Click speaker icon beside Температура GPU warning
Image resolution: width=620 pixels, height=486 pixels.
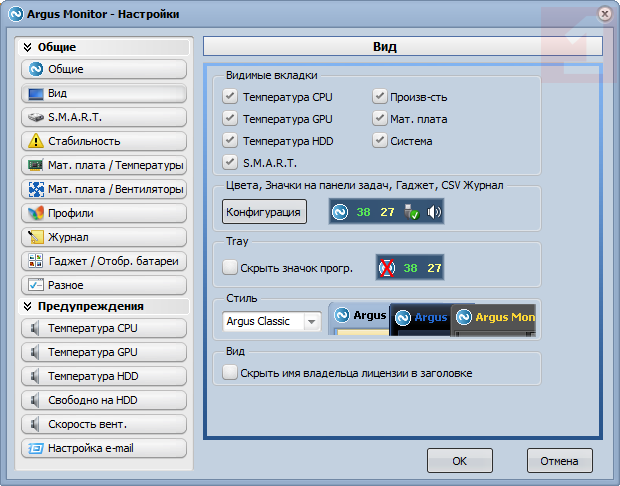click(x=35, y=352)
